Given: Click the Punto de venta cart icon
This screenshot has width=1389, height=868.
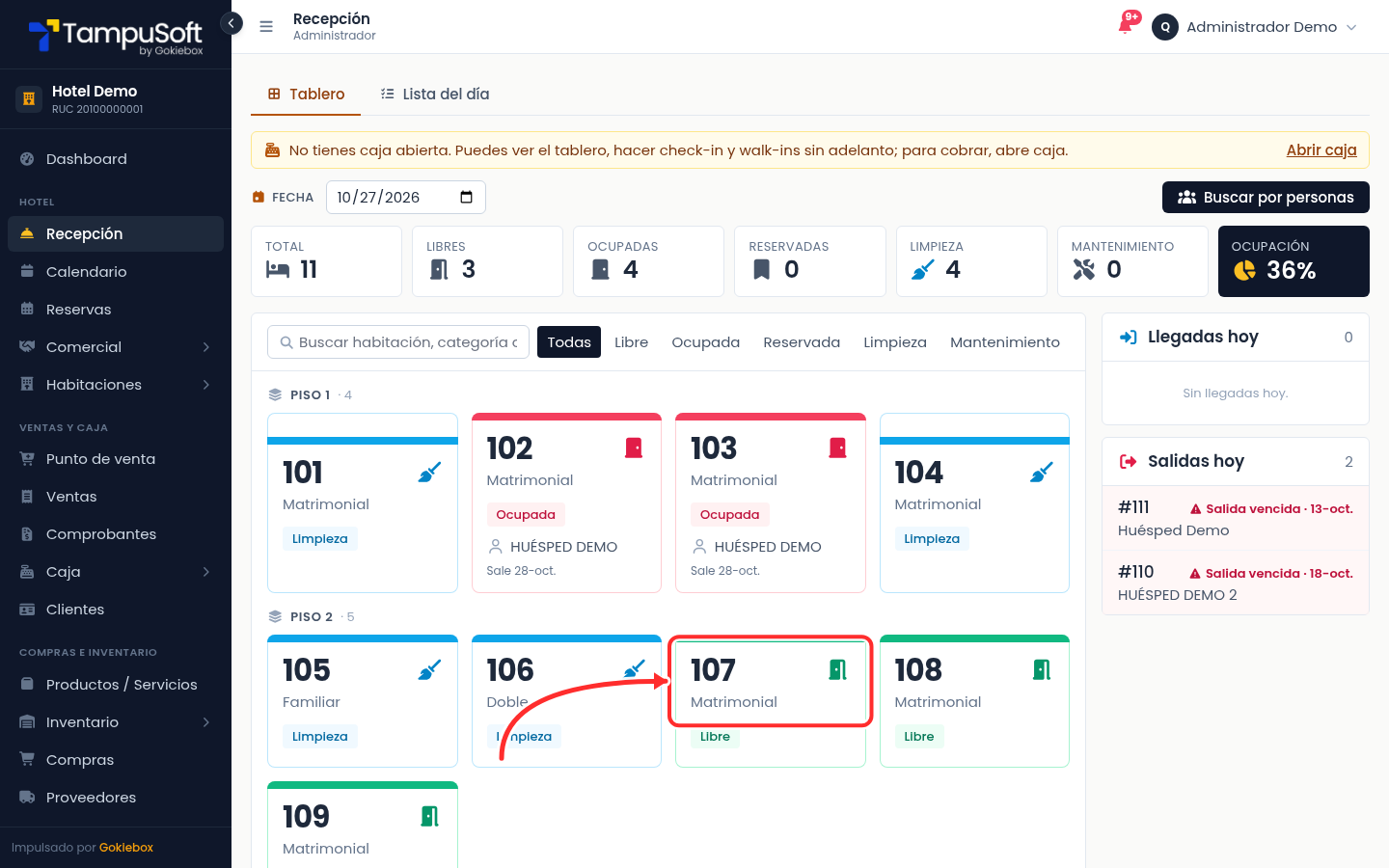Looking at the screenshot, I should pos(27,459).
